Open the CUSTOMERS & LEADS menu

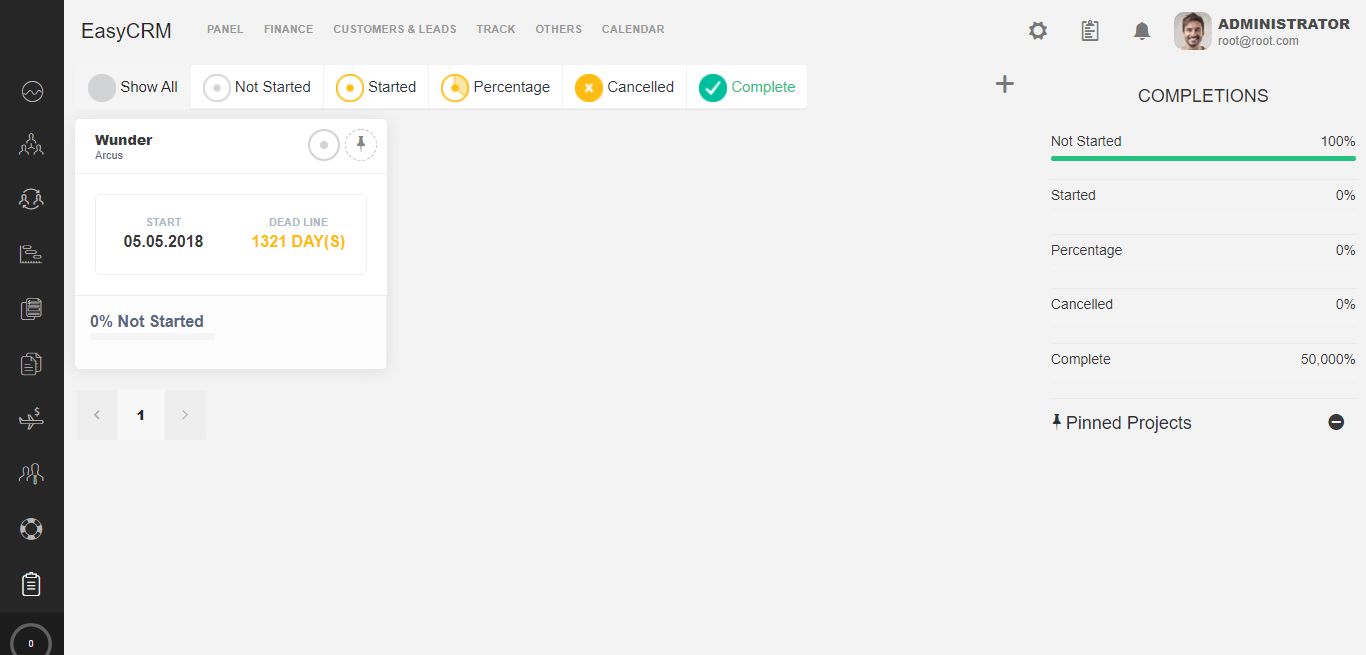tap(395, 29)
